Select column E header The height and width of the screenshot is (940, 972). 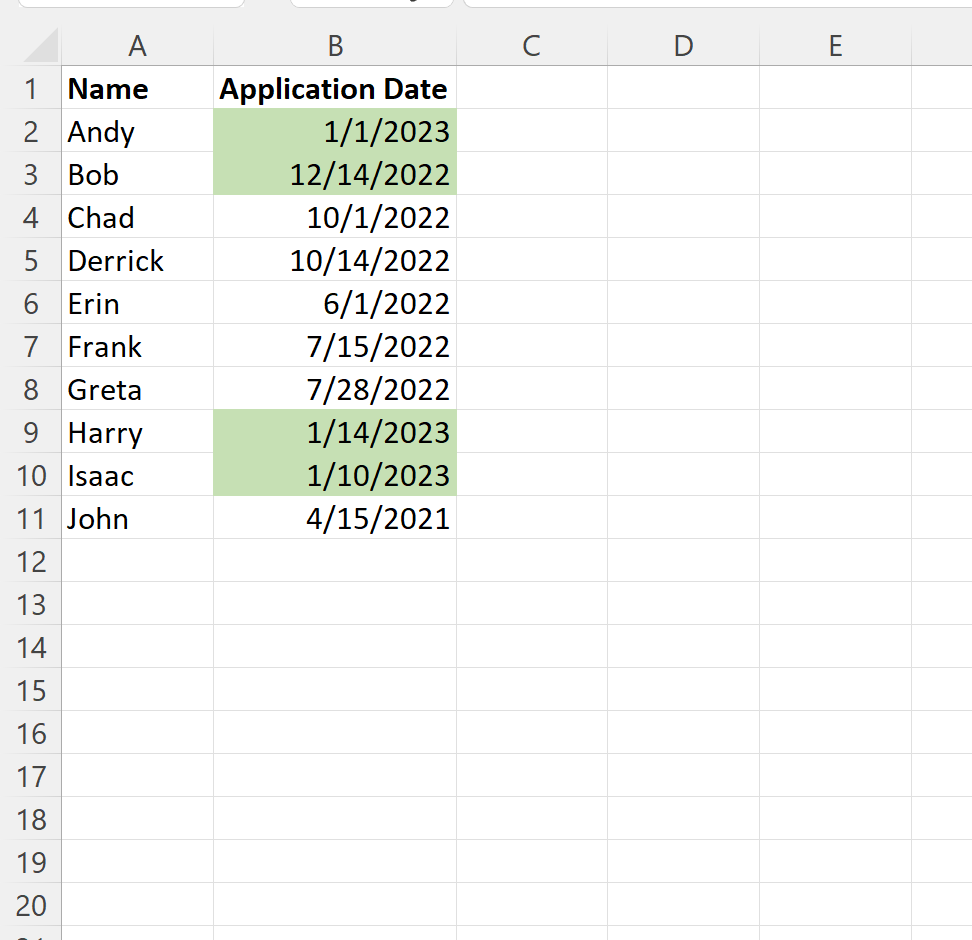[x=835, y=46]
